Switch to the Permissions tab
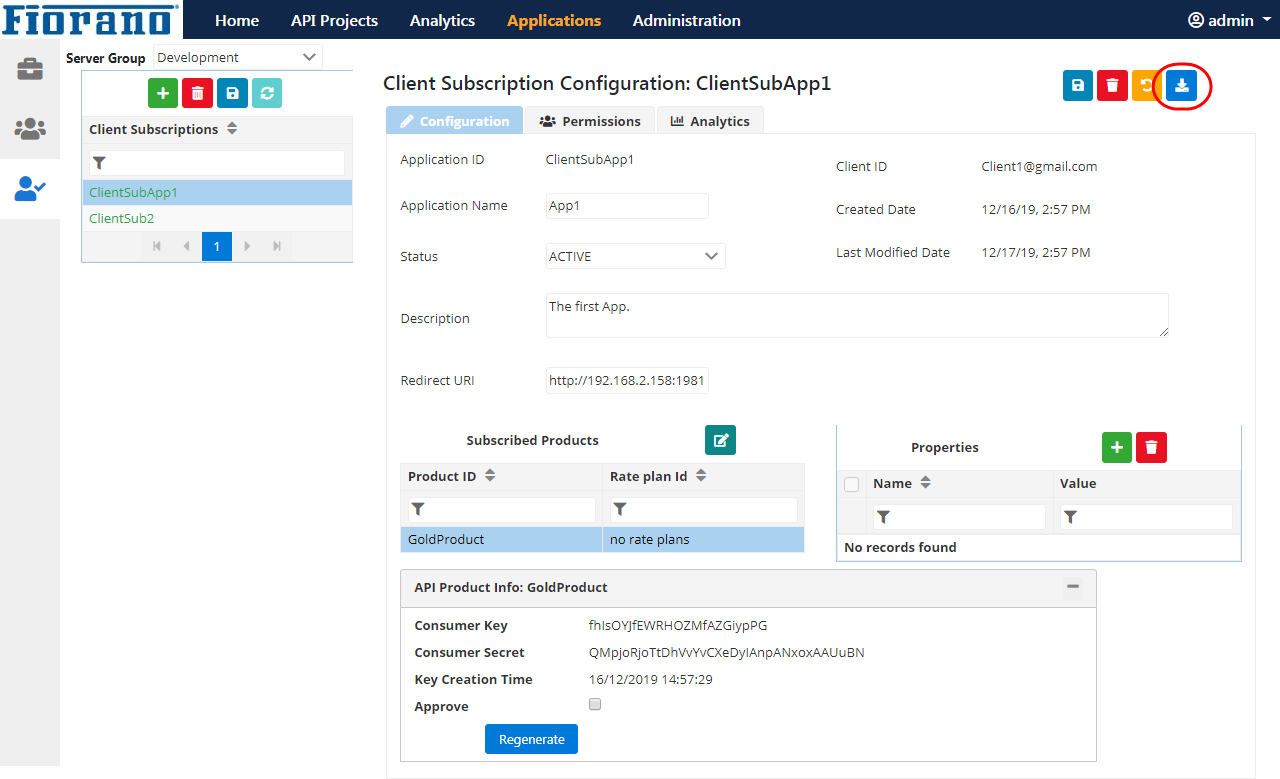Viewport: 1280px width, 779px height. click(x=590, y=120)
